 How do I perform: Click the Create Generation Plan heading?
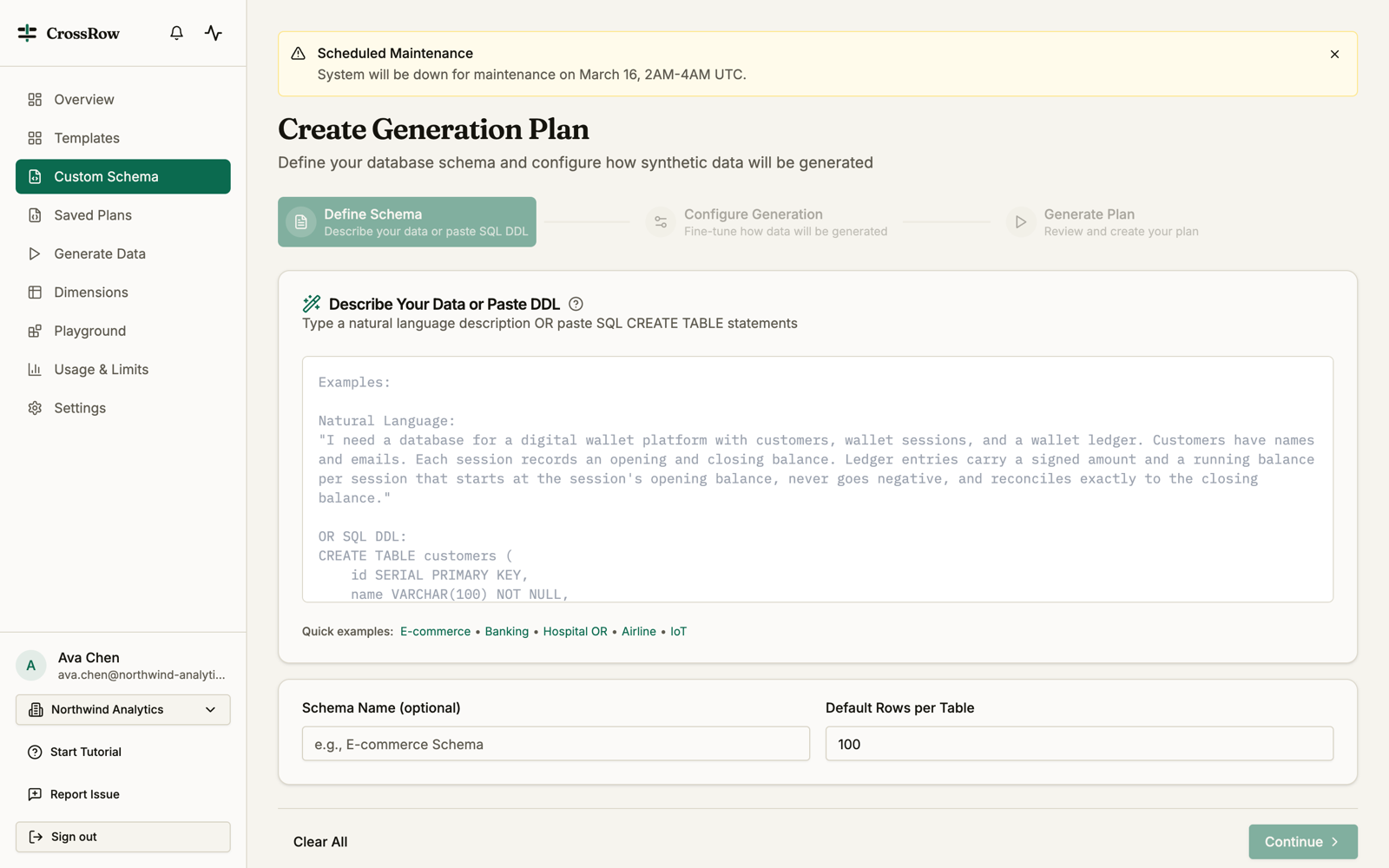(x=433, y=129)
